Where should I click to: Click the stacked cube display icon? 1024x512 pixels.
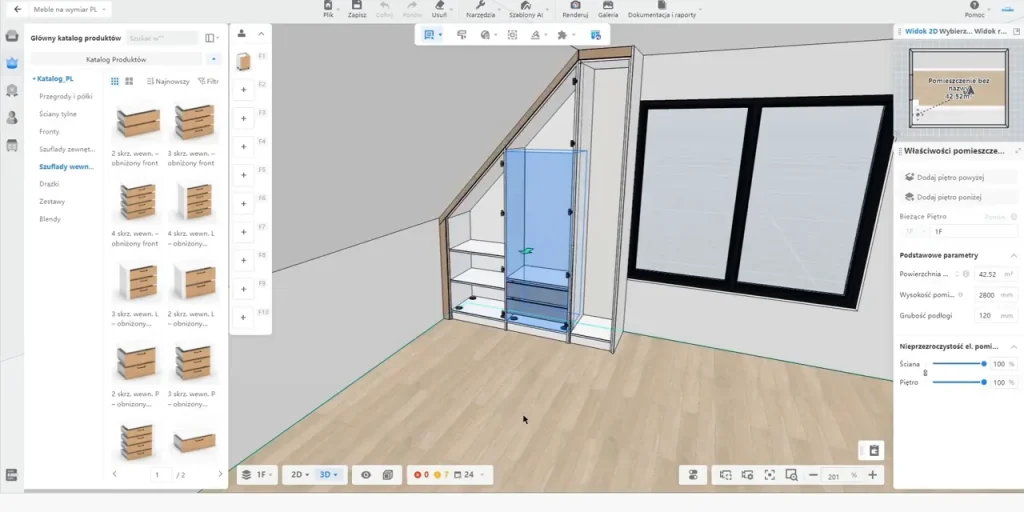click(x=388, y=475)
